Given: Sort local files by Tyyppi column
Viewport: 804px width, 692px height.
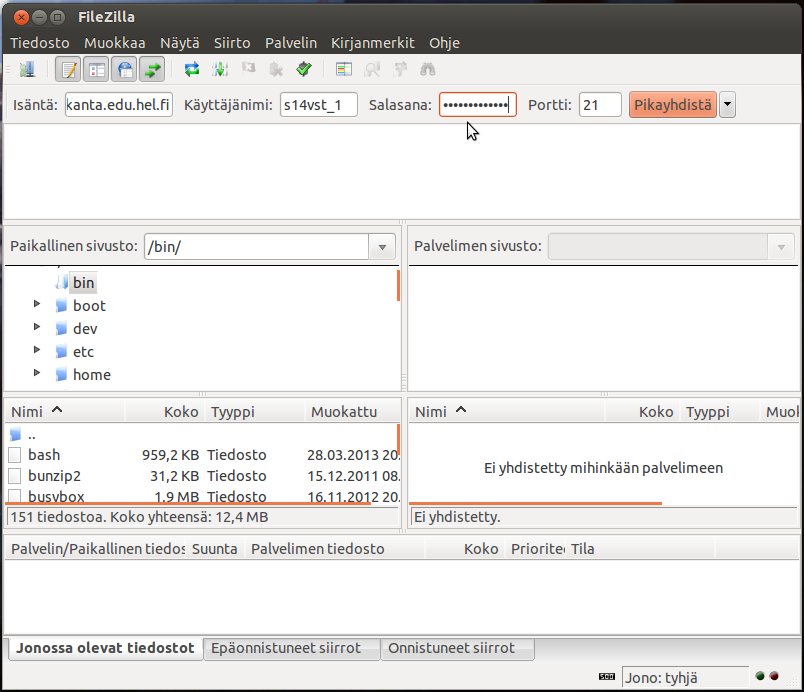Looking at the screenshot, I should click(255, 412).
